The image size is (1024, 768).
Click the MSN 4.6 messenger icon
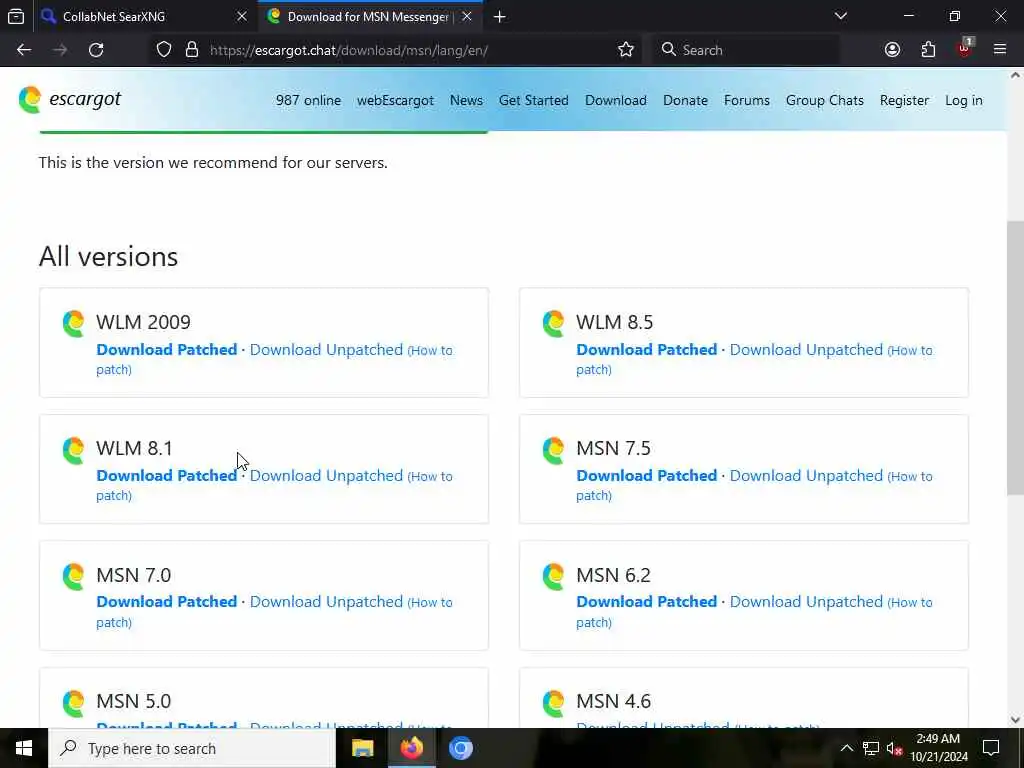(x=554, y=702)
